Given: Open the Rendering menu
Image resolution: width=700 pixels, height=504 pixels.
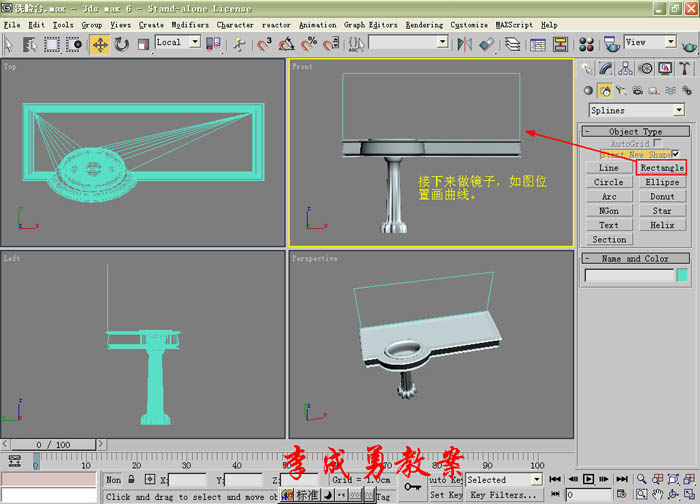Looking at the screenshot, I should pyautogui.click(x=424, y=25).
